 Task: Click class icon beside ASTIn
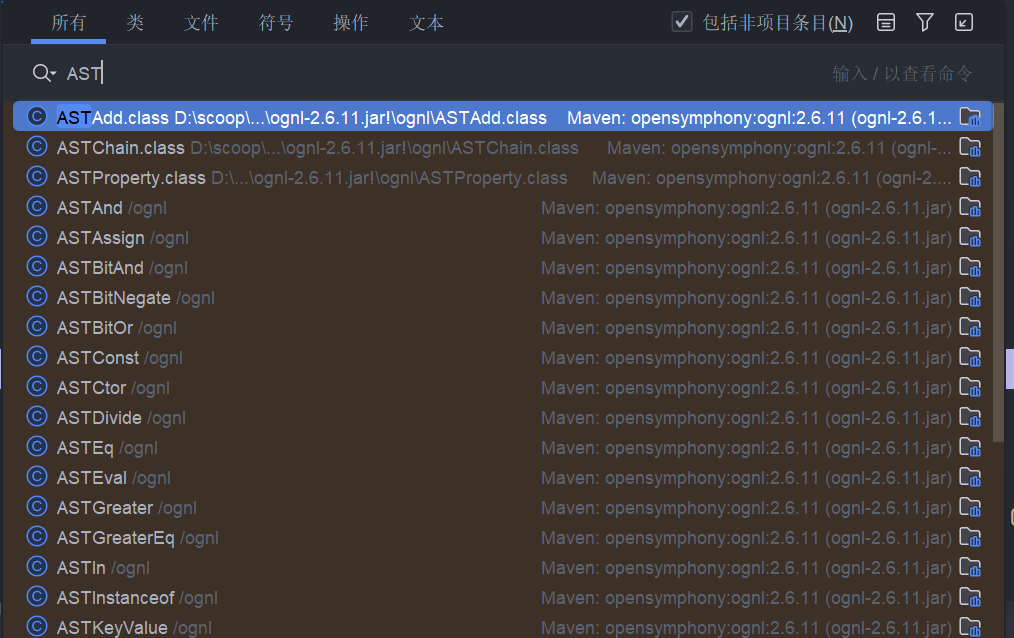[x=37, y=566]
